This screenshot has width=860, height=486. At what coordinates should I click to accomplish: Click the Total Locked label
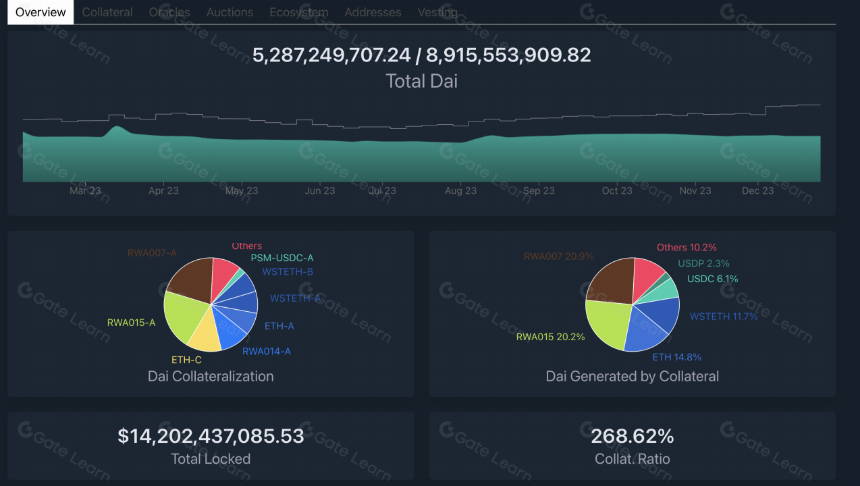click(211, 459)
